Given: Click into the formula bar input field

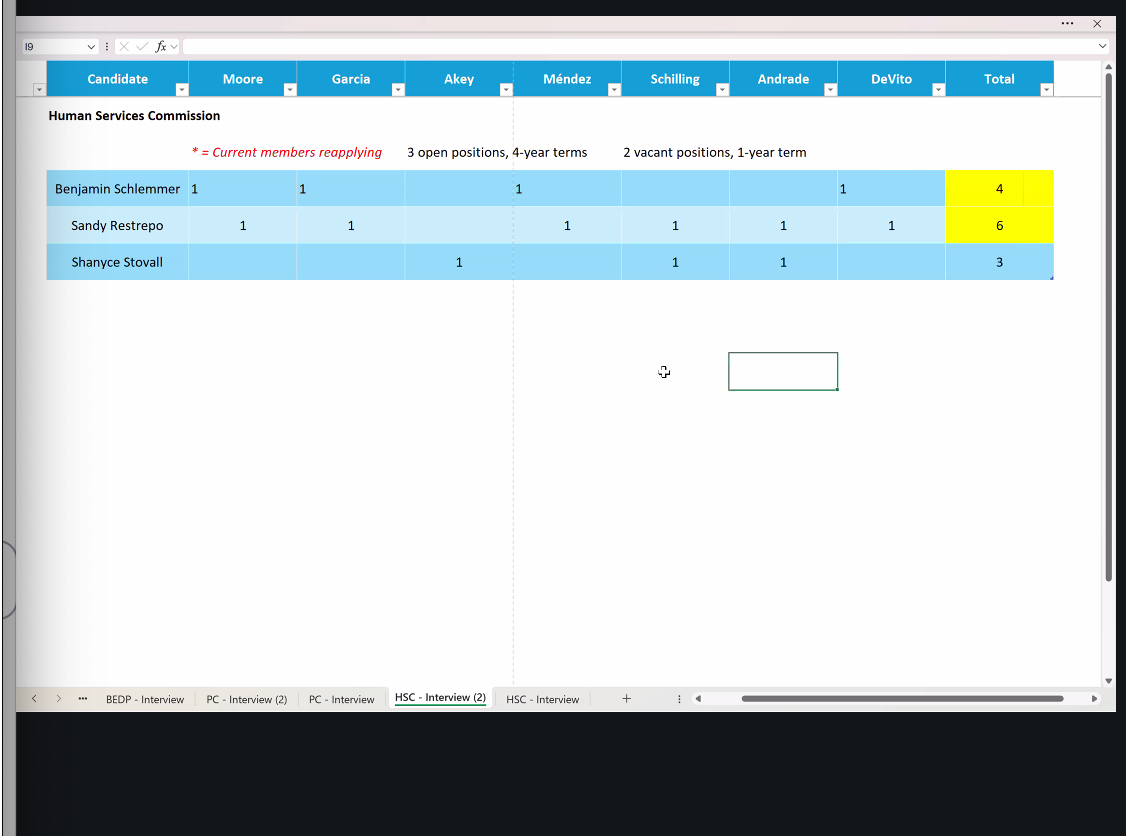Looking at the screenshot, I should tap(640, 47).
